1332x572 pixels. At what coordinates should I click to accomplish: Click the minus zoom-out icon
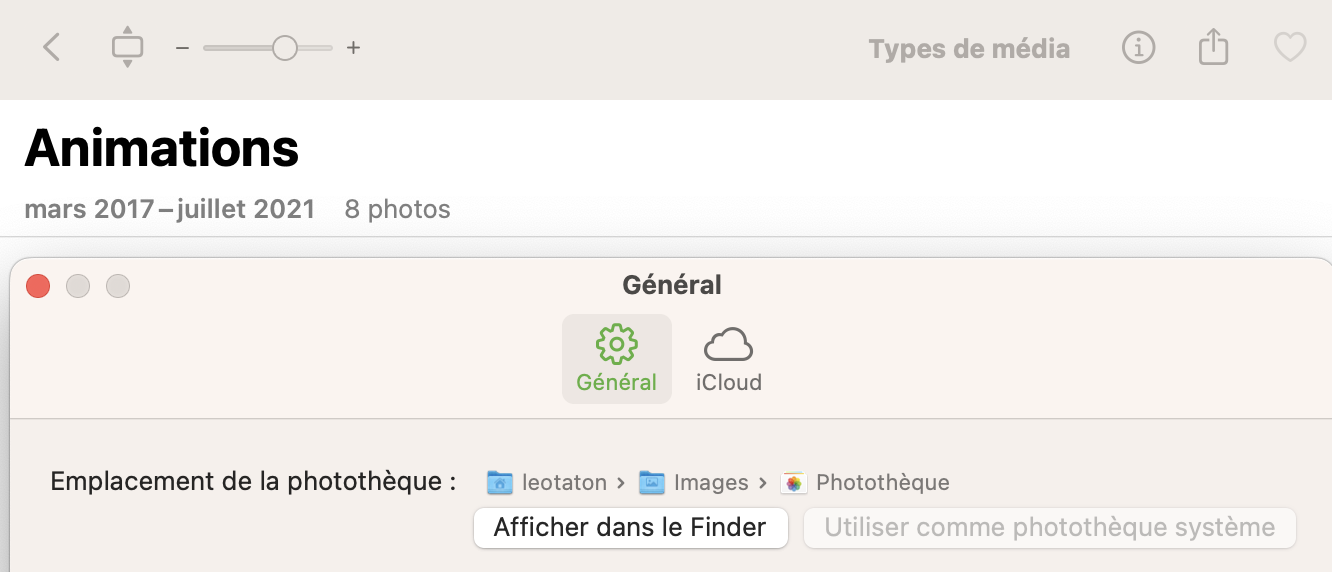pyautogui.click(x=182, y=47)
